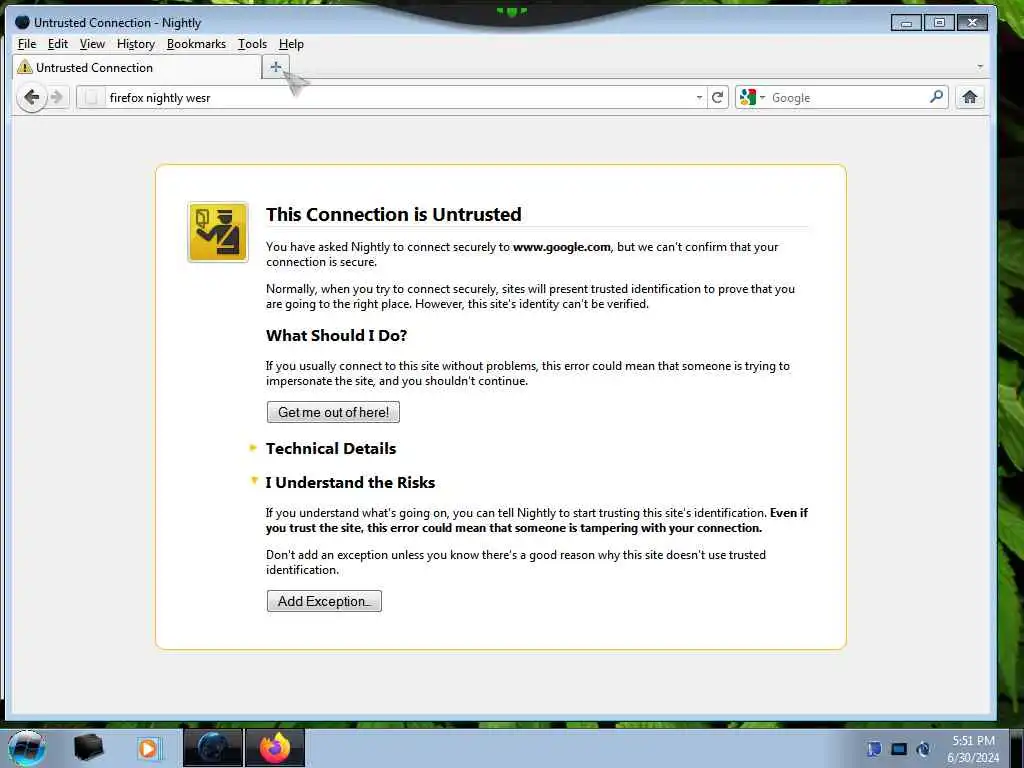Minimize the Nightly window

tap(906, 23)
